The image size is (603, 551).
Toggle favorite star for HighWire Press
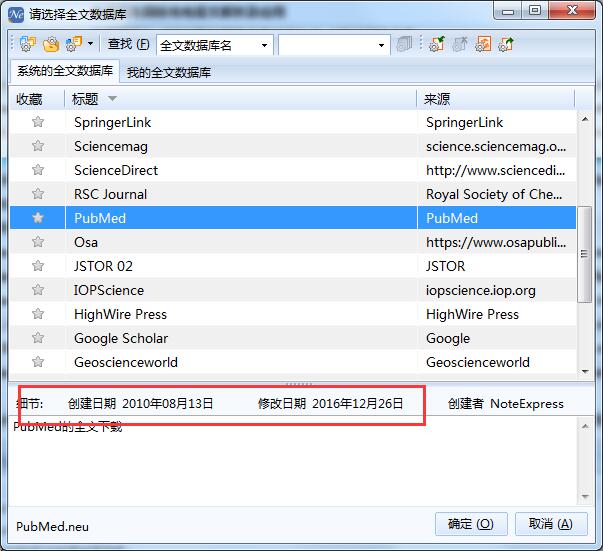pyautogui.click(x=38, y=314)
